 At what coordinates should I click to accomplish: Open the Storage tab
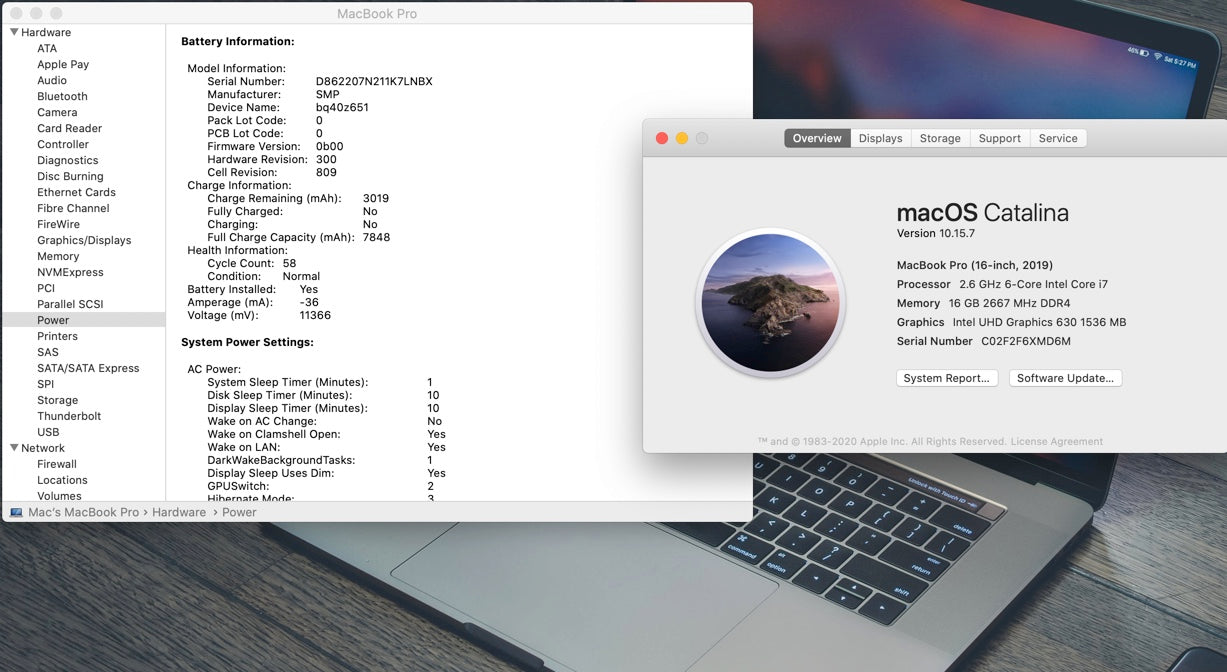(x=940, y=138)
